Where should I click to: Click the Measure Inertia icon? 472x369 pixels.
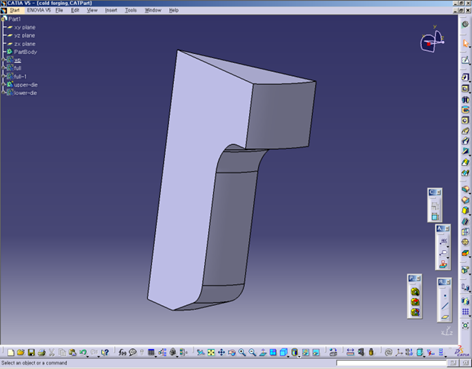pyautogui.click(x=371, y=352)
